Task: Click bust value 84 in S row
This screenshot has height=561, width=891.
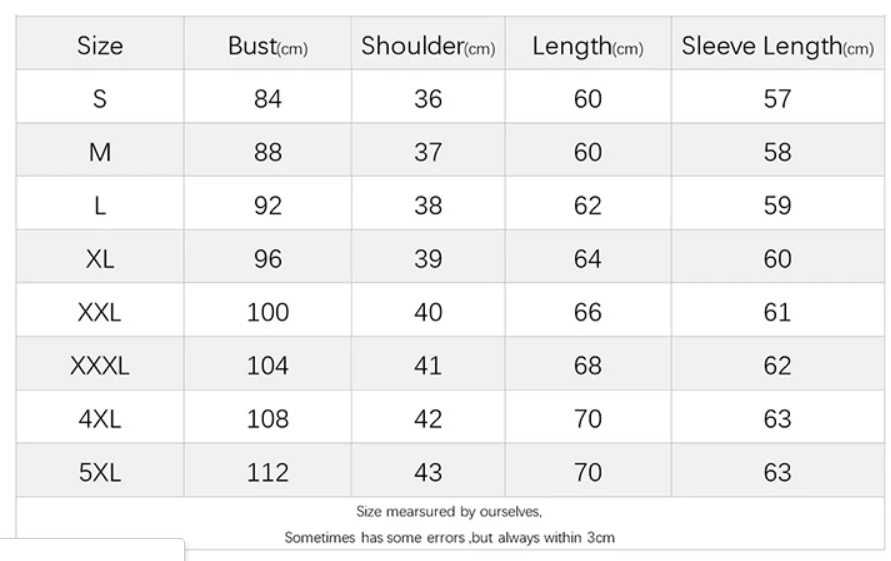Action: [268, 99]
